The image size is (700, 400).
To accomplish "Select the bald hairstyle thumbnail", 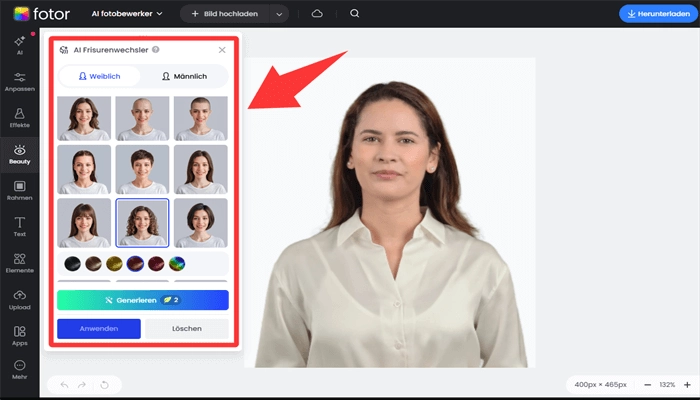I will pos(142,118).
